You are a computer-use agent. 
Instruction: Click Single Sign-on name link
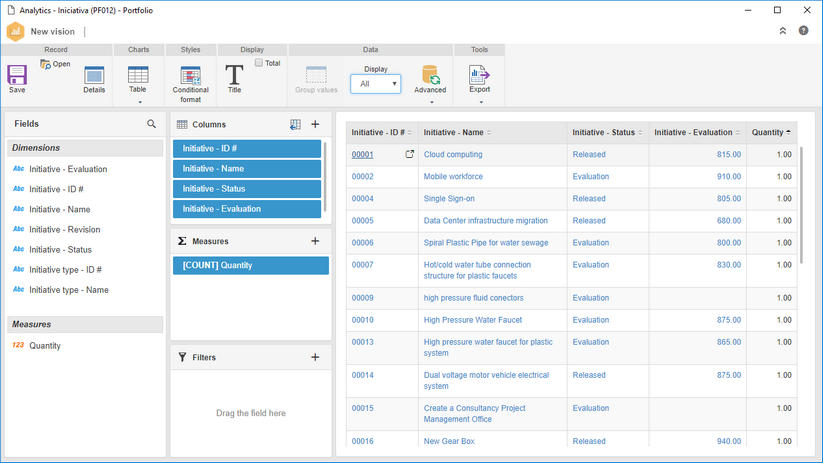[x=449, y=198]
